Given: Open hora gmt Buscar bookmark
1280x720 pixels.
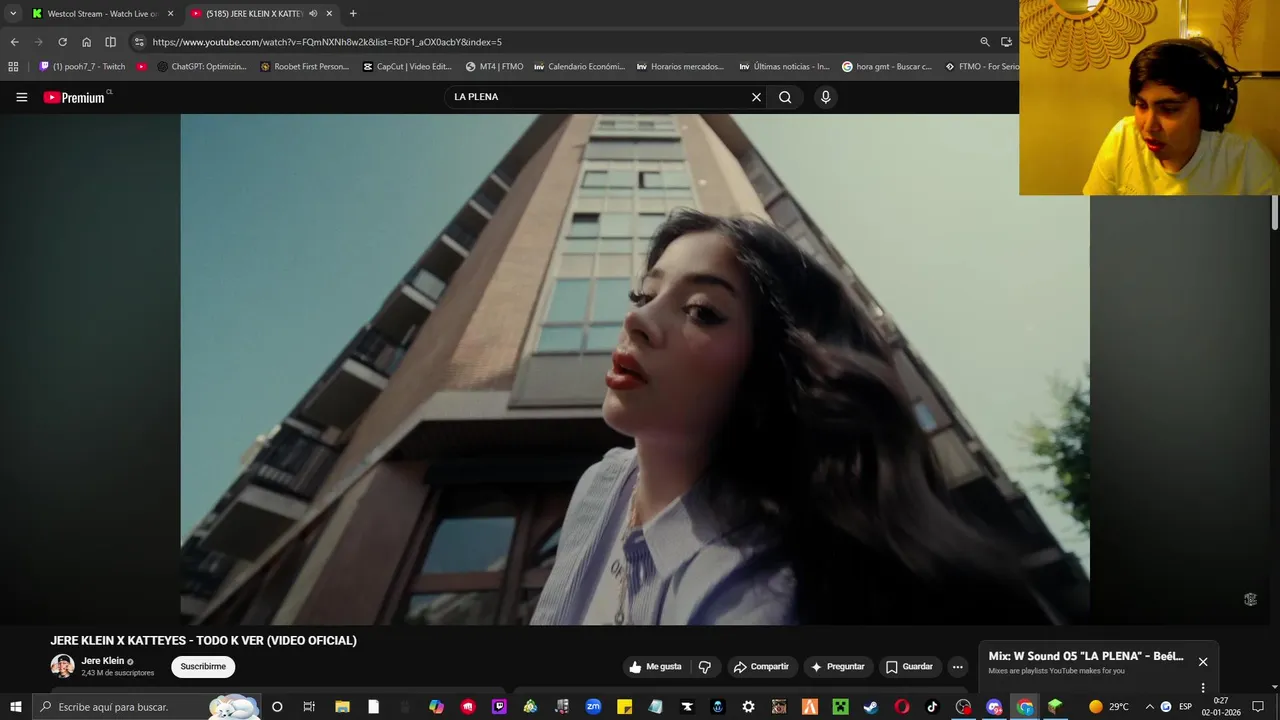Looking at the screenshot, I should click(x=888, y=67).
